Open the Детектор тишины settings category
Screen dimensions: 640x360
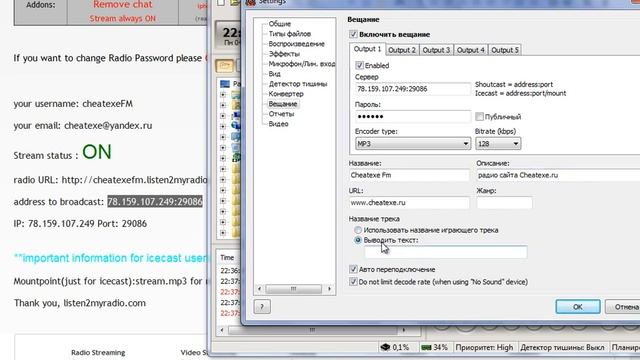(298, 84)
